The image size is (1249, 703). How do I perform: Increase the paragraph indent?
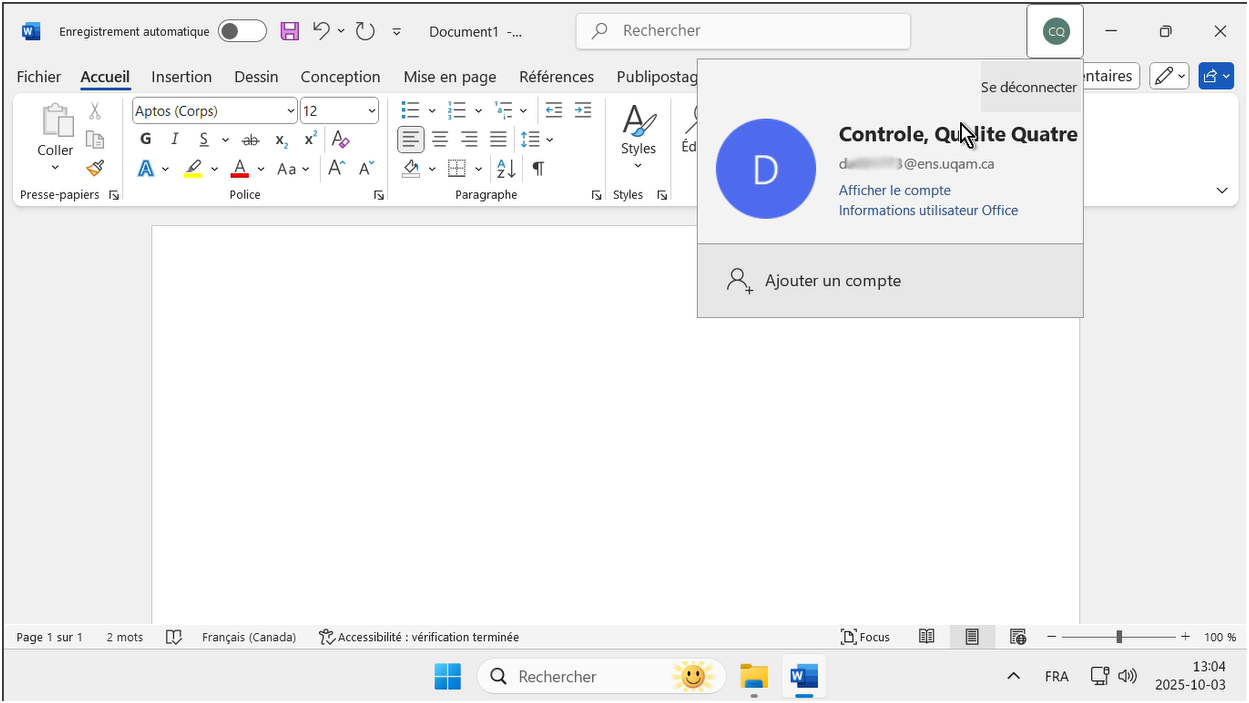click(582, 111)
